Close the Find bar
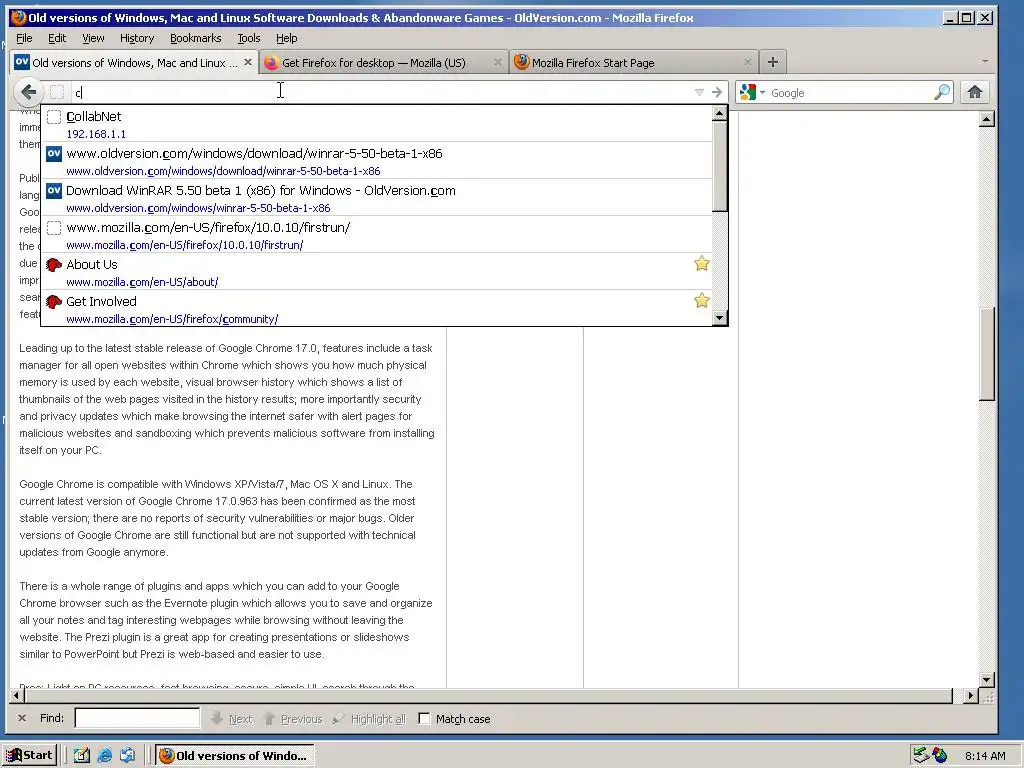1024x768 pixels. point(22,718)
